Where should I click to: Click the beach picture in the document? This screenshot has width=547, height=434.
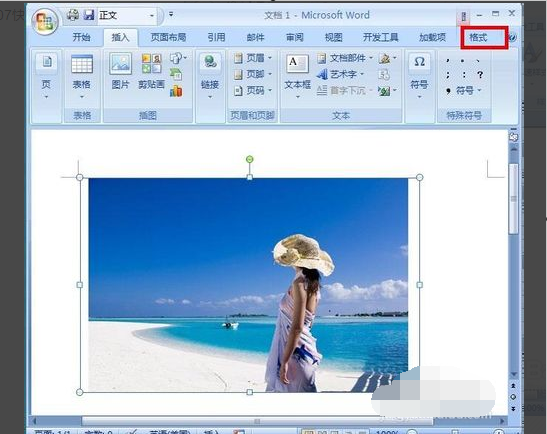pos(248,285)
